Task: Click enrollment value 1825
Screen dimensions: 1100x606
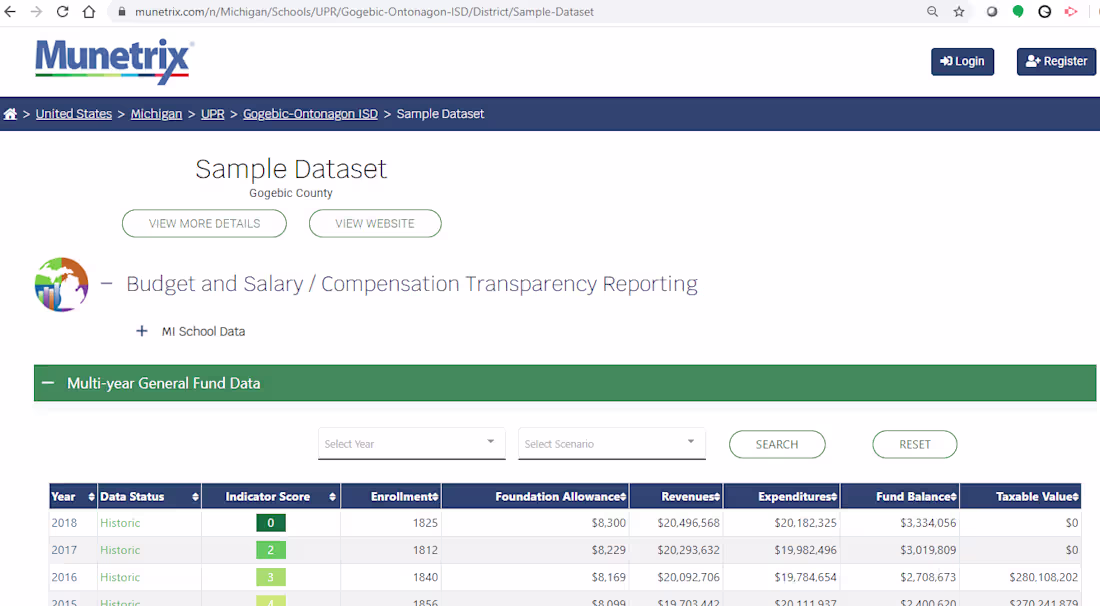Action: (425, 523)
